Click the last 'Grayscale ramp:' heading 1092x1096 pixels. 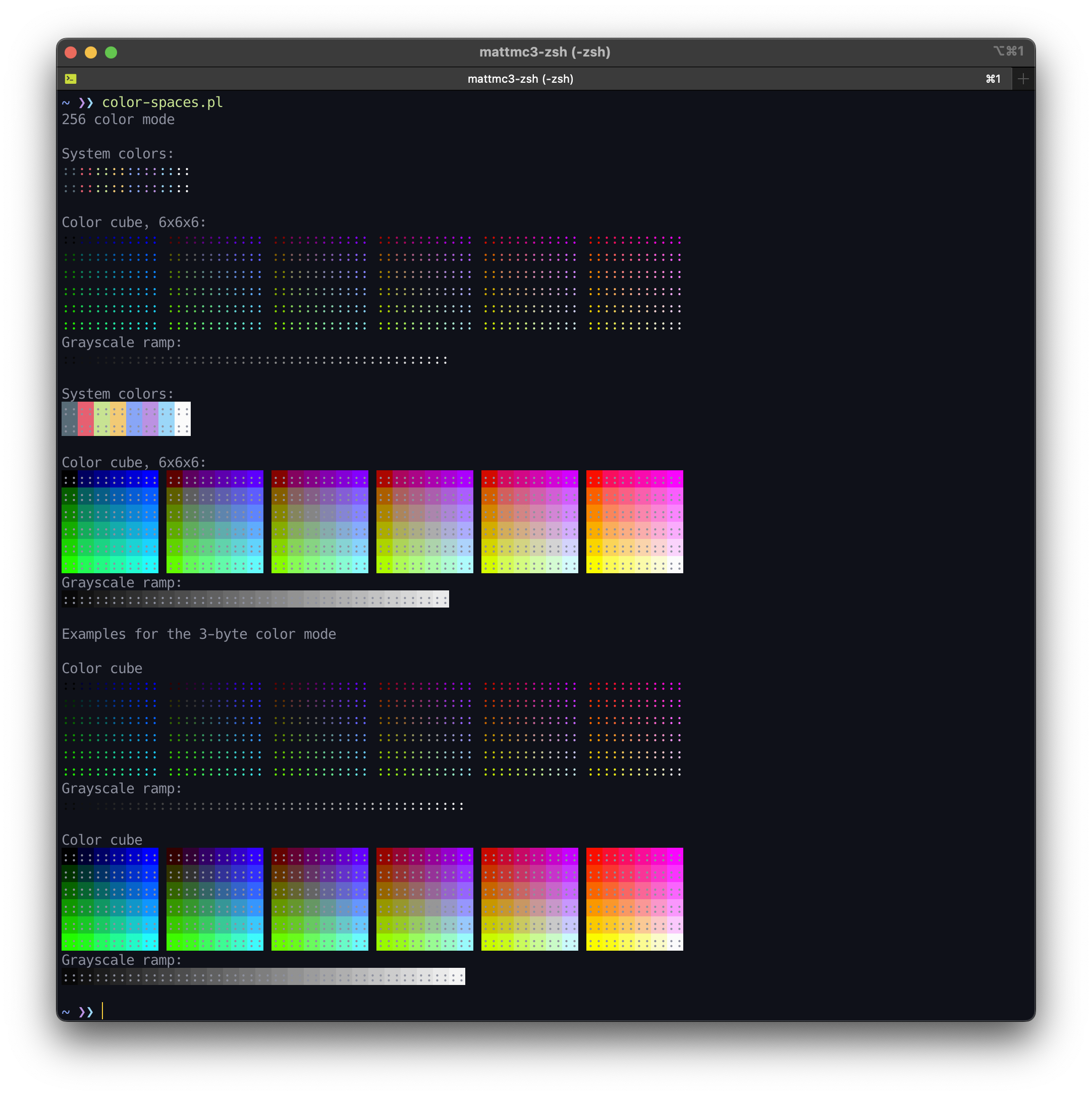tap(122, 960)
